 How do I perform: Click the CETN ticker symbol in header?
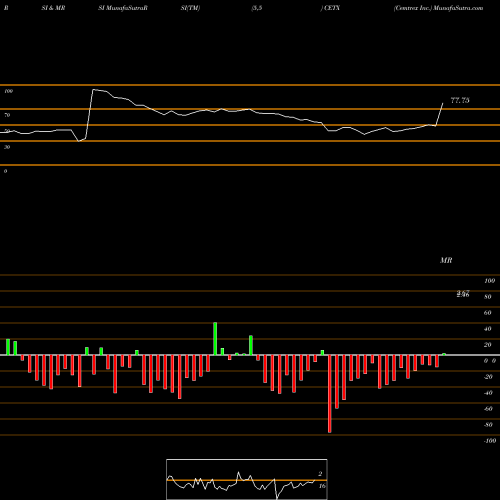(332, 8)
